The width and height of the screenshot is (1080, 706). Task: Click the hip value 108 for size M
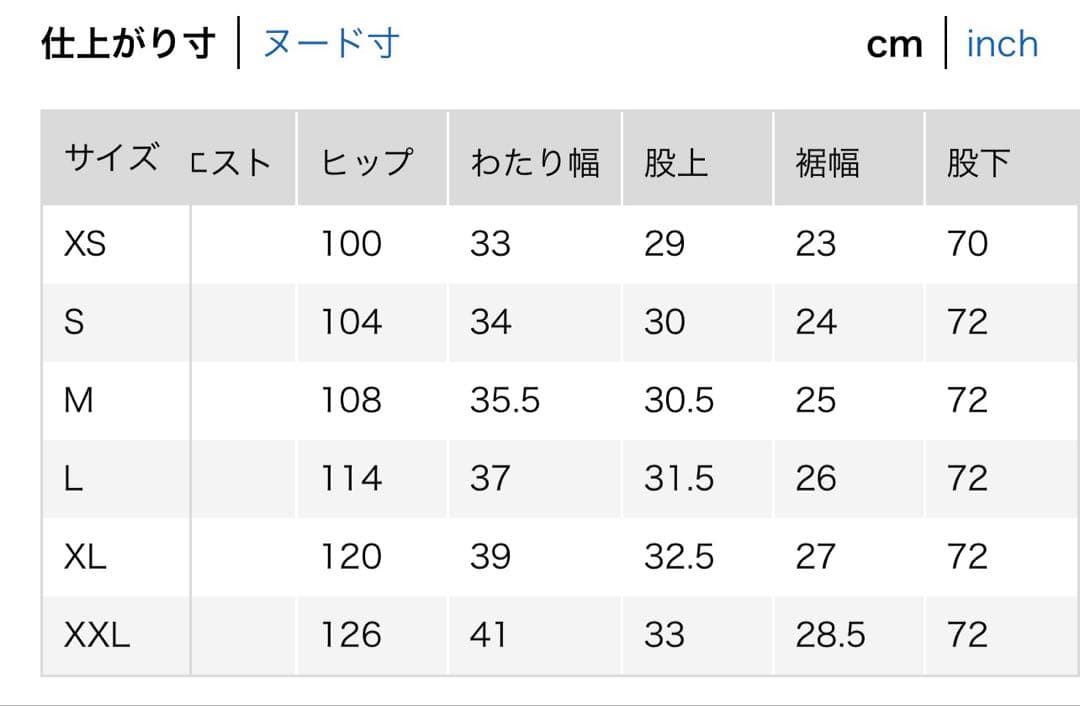pos(351,400)
